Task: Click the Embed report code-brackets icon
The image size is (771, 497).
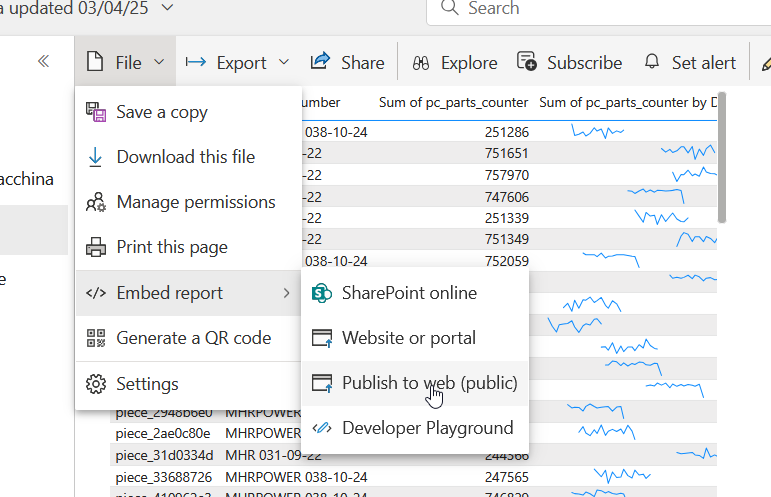Action: (96, 293)
